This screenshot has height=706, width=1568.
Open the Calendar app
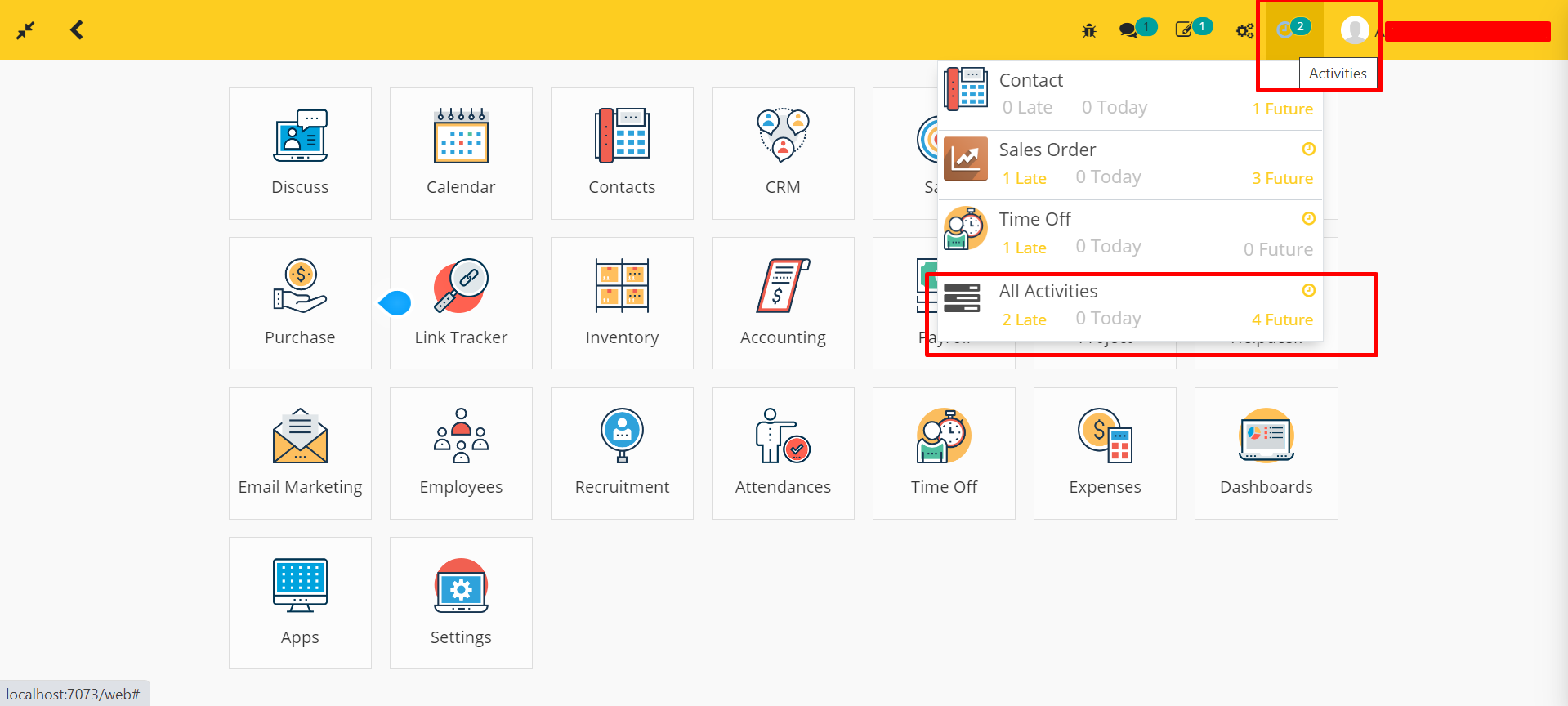coord(461,154)
